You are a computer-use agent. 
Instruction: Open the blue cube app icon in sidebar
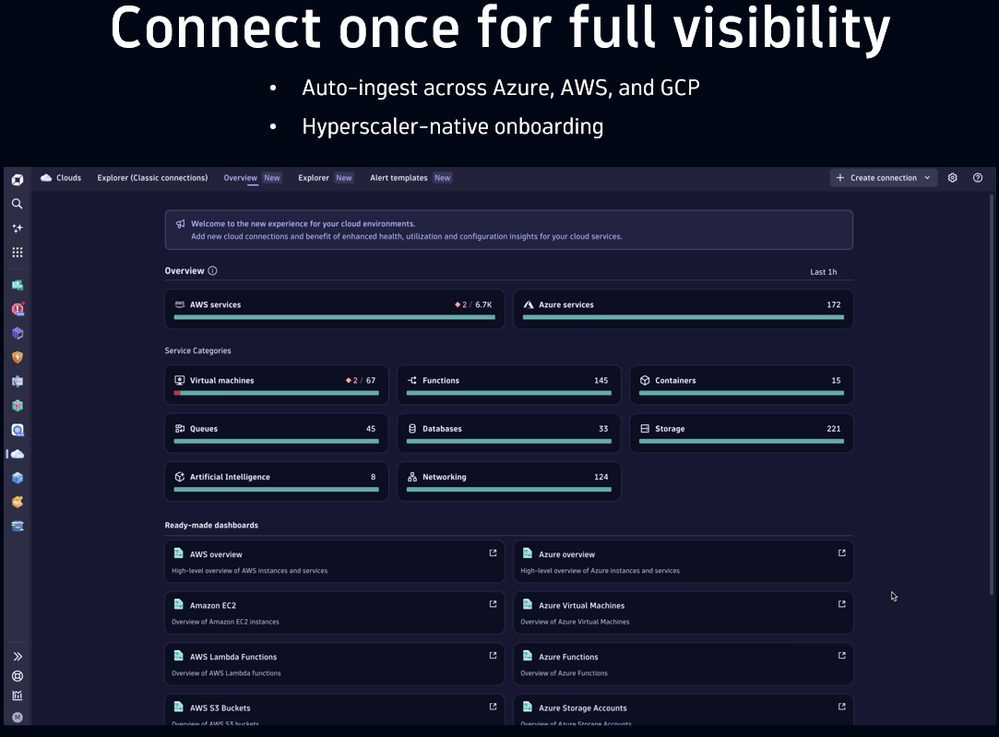[17, 478]
